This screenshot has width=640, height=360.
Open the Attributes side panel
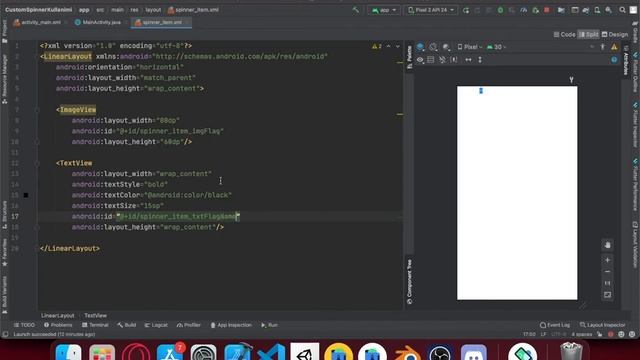point(626,60)
